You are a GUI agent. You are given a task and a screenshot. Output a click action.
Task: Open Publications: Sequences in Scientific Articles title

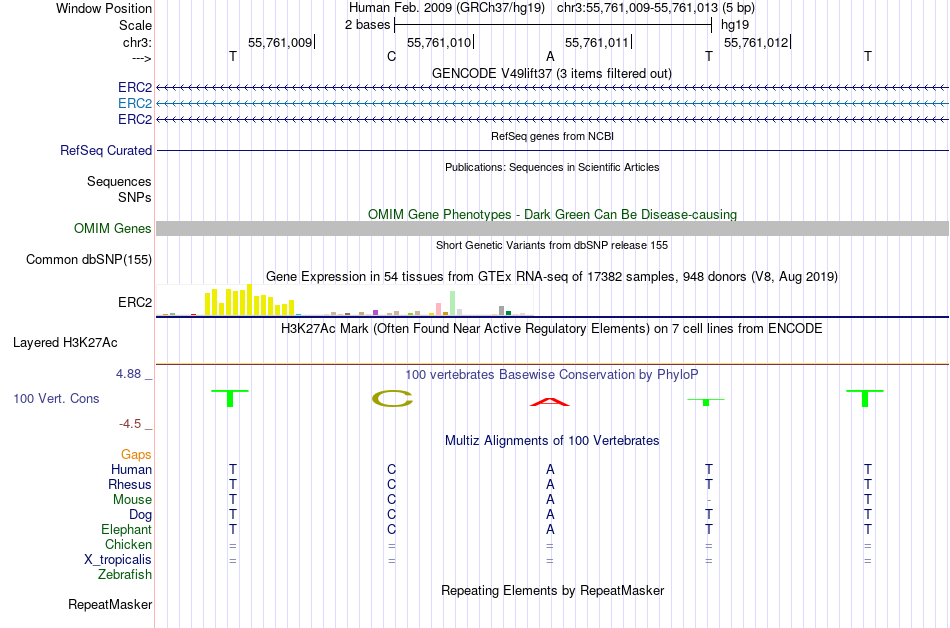552,167
